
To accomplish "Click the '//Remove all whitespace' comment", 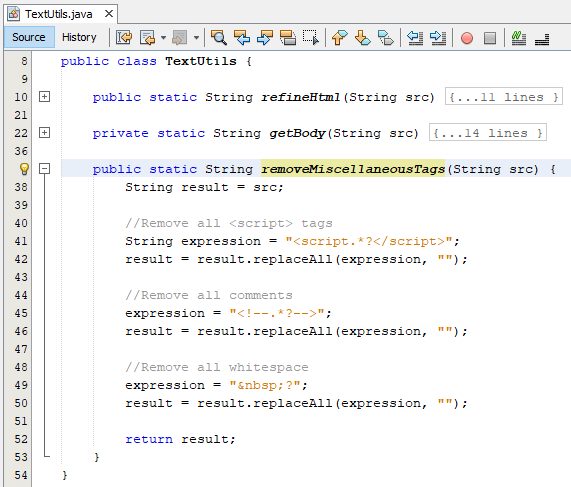I will click(217, 368).
